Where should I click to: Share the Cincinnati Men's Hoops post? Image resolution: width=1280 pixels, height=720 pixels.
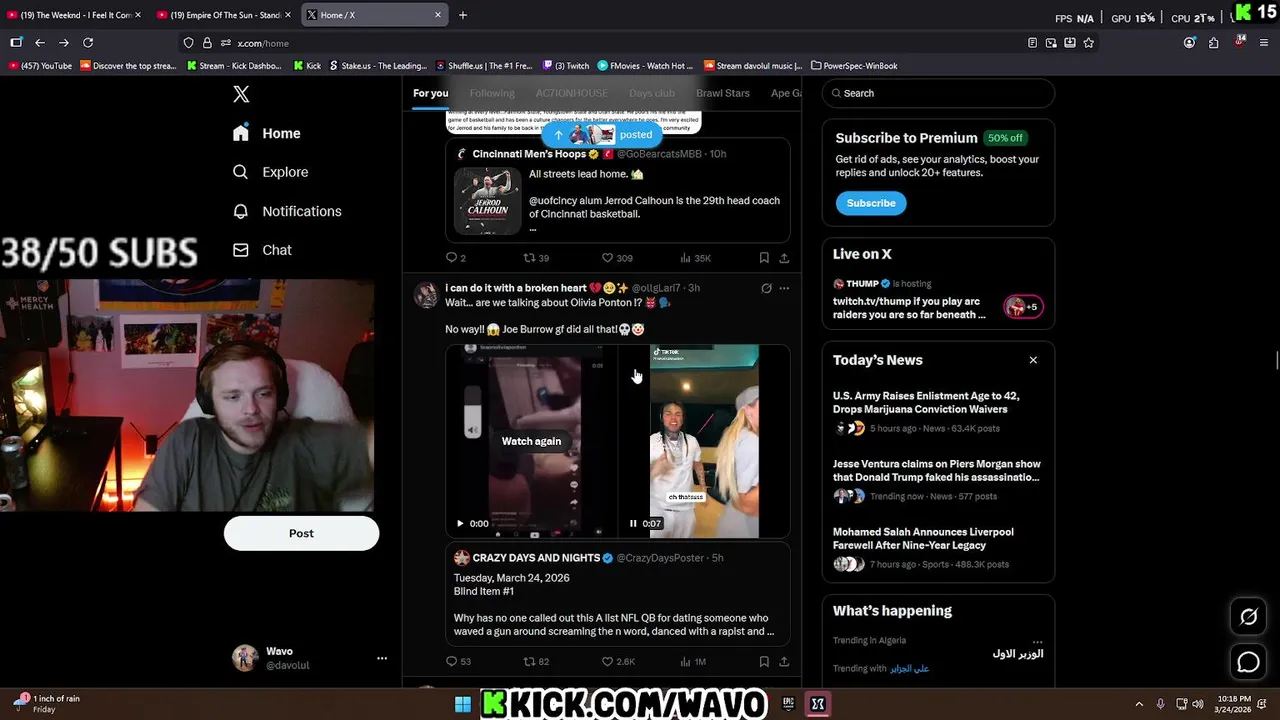[784, 258]
